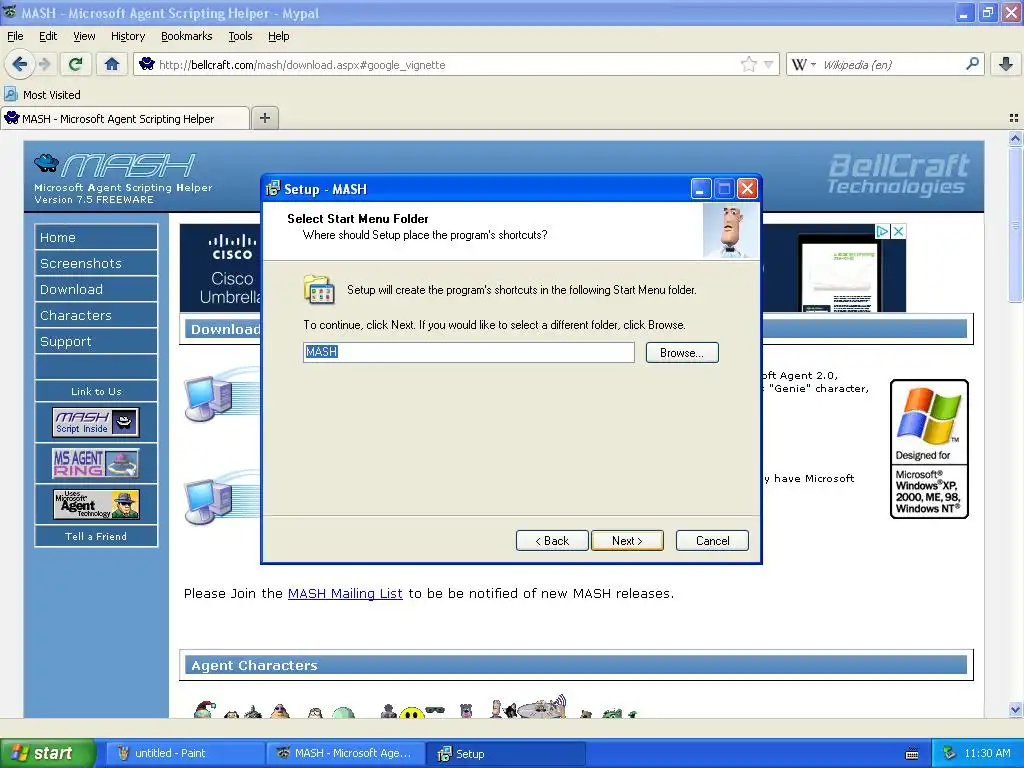
Task: Close the ad with the X icon
Action: click(x=899, y=231)
